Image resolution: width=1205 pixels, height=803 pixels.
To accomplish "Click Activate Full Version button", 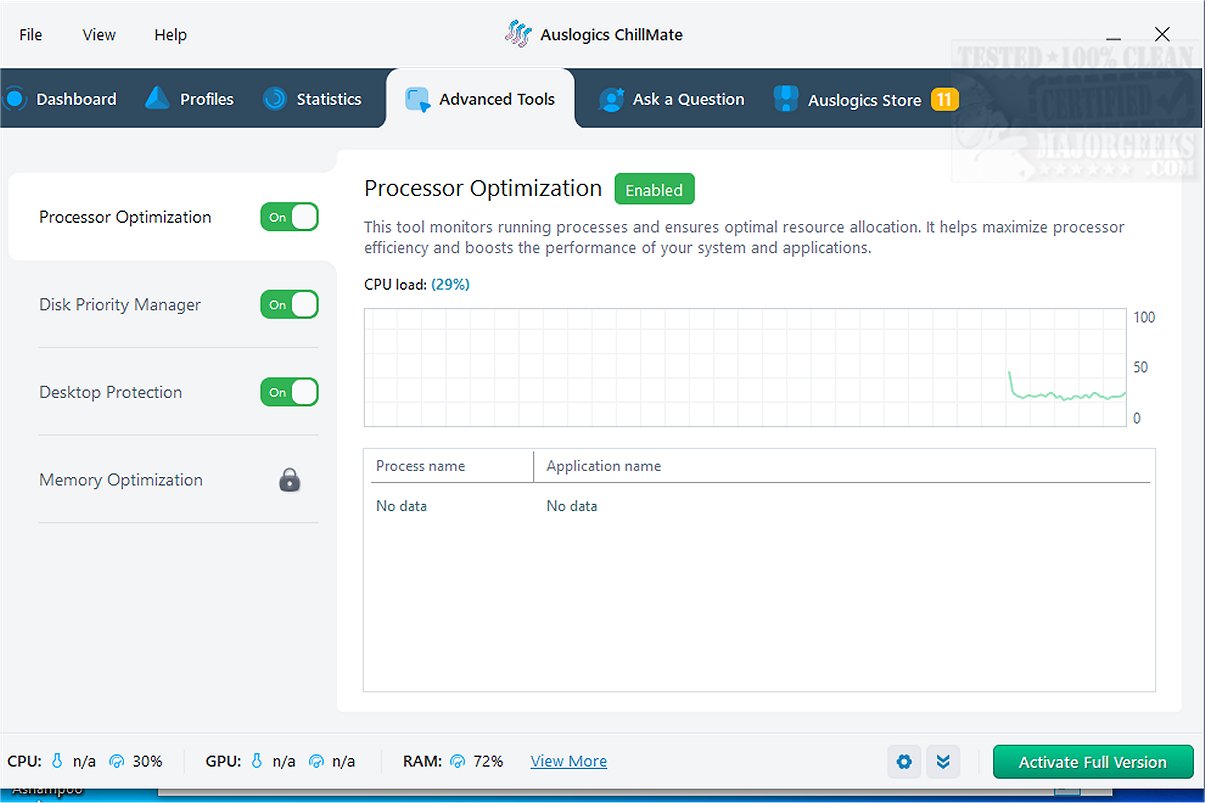I will pos(1093,762).
